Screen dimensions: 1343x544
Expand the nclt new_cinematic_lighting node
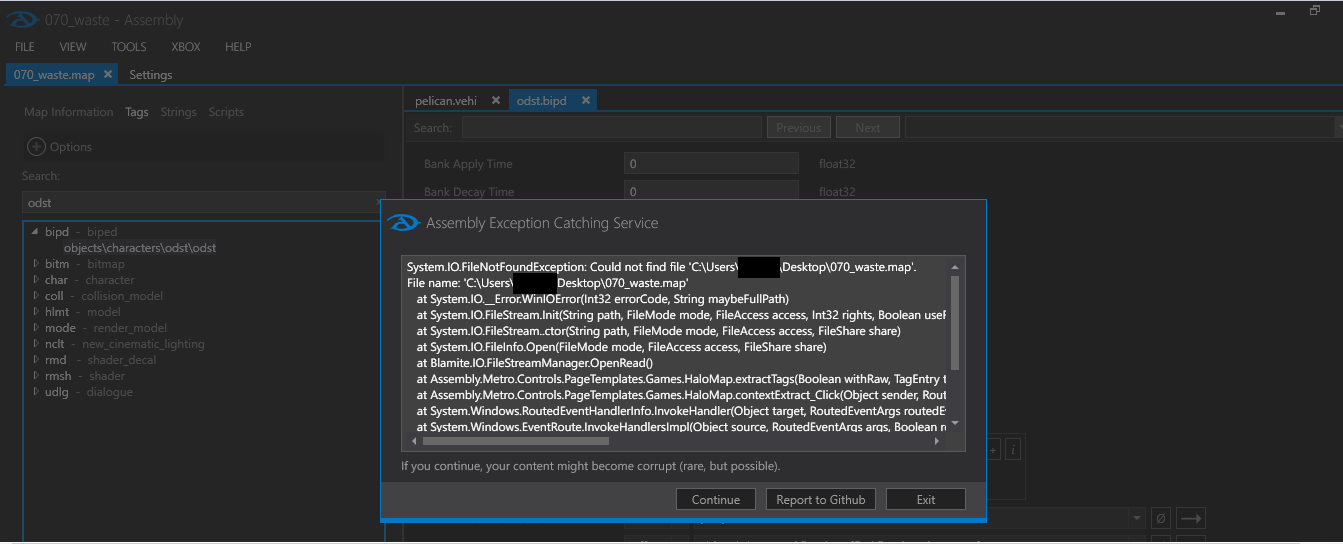[36, 344]
